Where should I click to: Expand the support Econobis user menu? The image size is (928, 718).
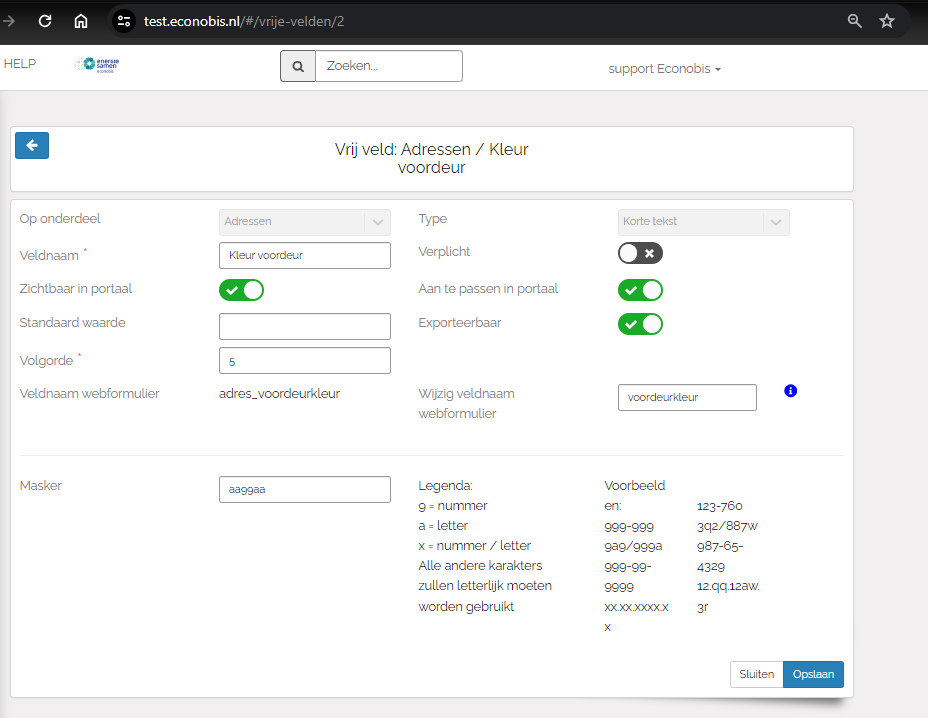(x=664, y=69)
